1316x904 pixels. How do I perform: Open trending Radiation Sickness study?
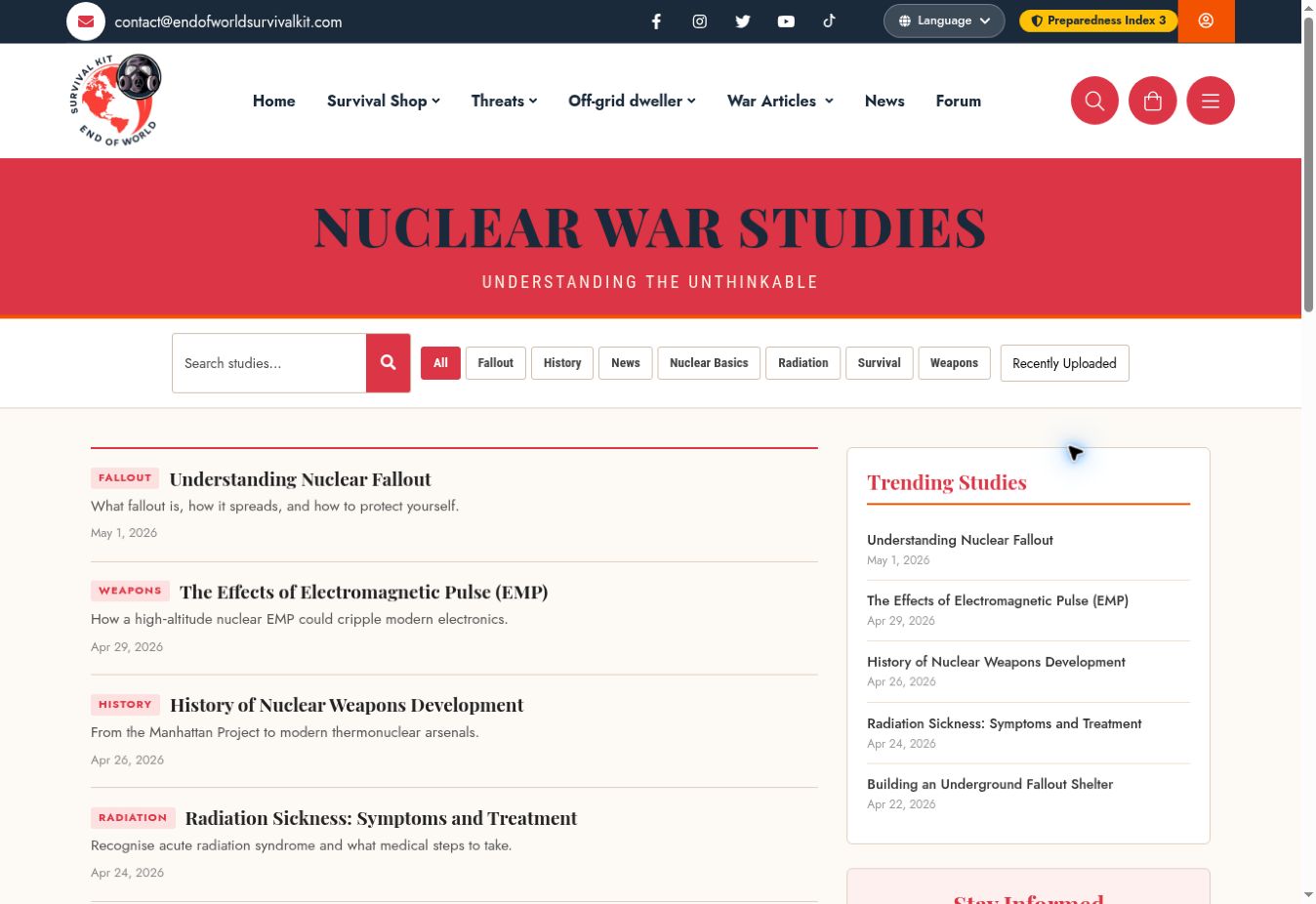1005,723
